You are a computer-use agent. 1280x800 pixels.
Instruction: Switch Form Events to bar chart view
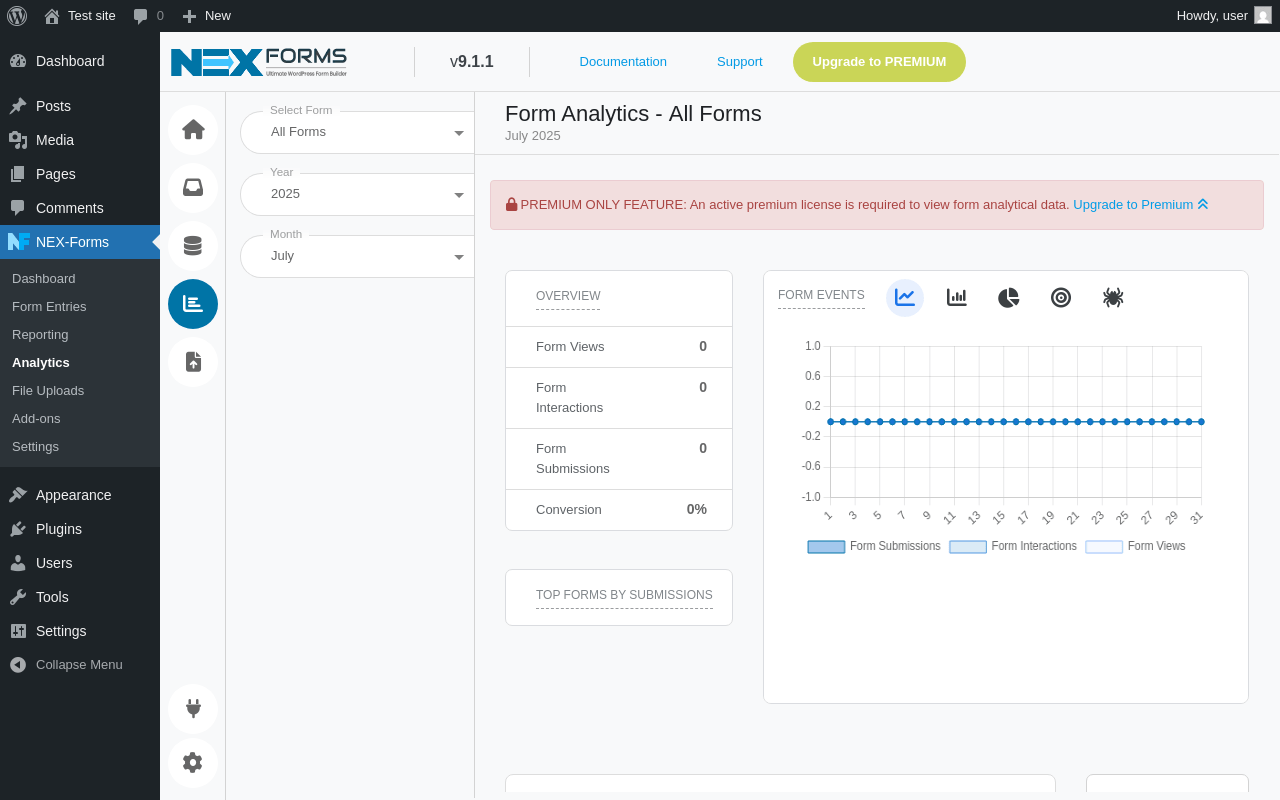pos(957,298)
